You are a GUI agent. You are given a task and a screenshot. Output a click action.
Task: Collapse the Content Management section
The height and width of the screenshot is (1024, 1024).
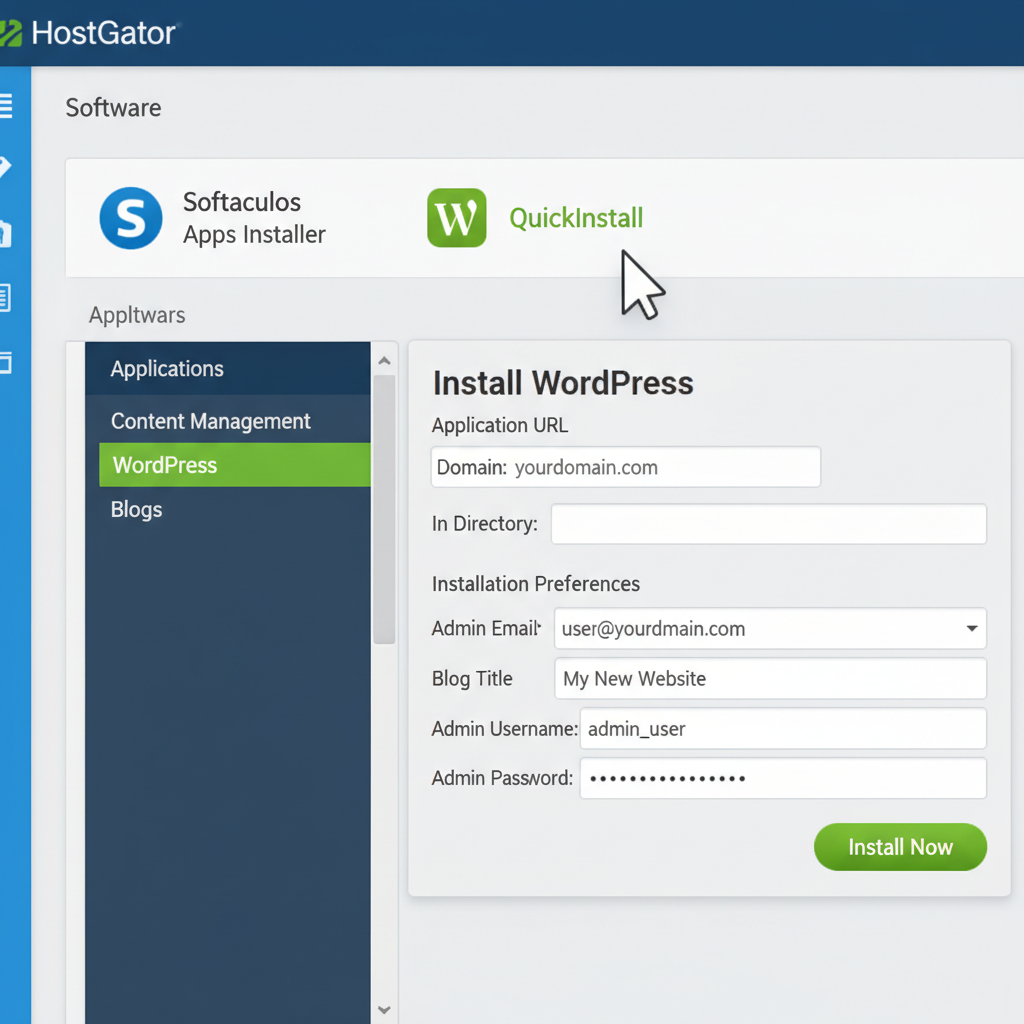coord(210,421)
